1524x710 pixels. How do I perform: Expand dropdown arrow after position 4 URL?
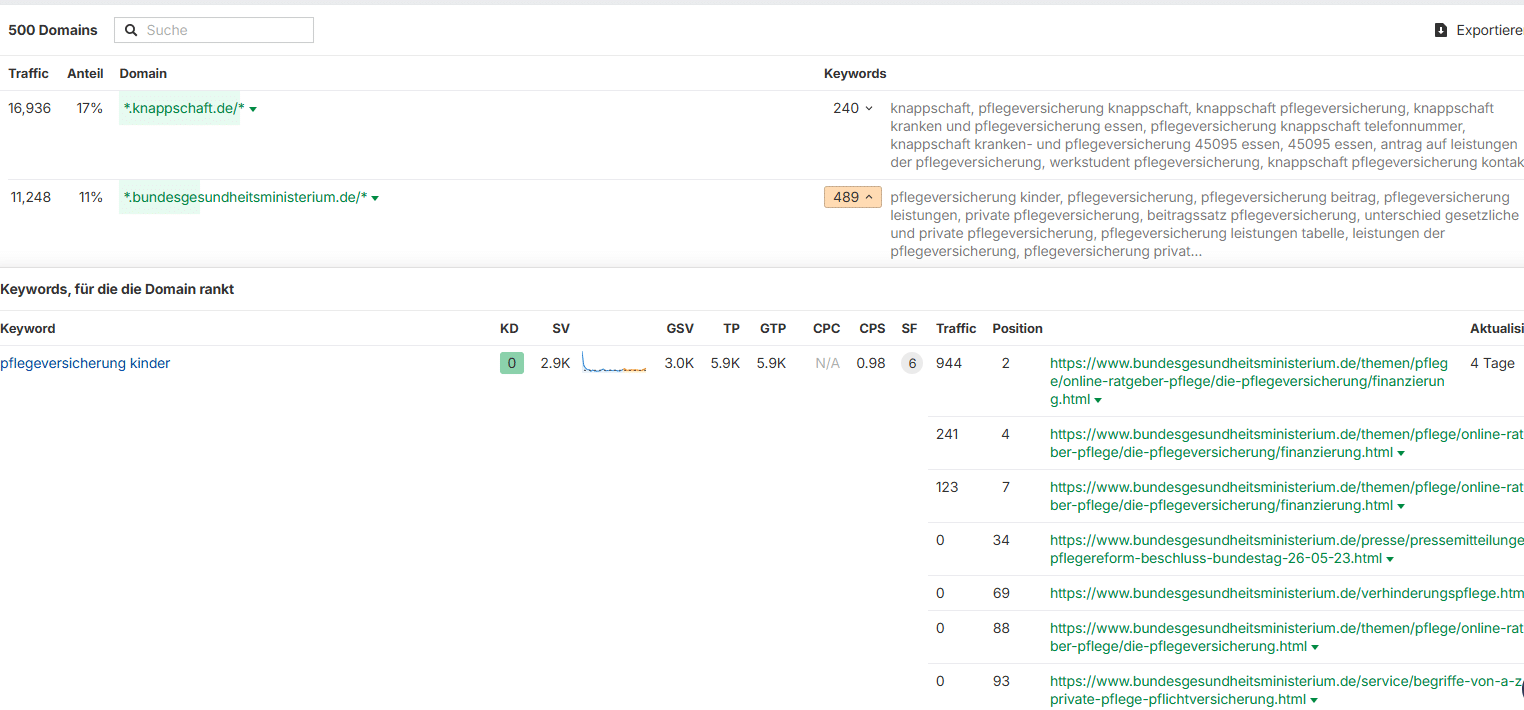[x=1401, y=454]
